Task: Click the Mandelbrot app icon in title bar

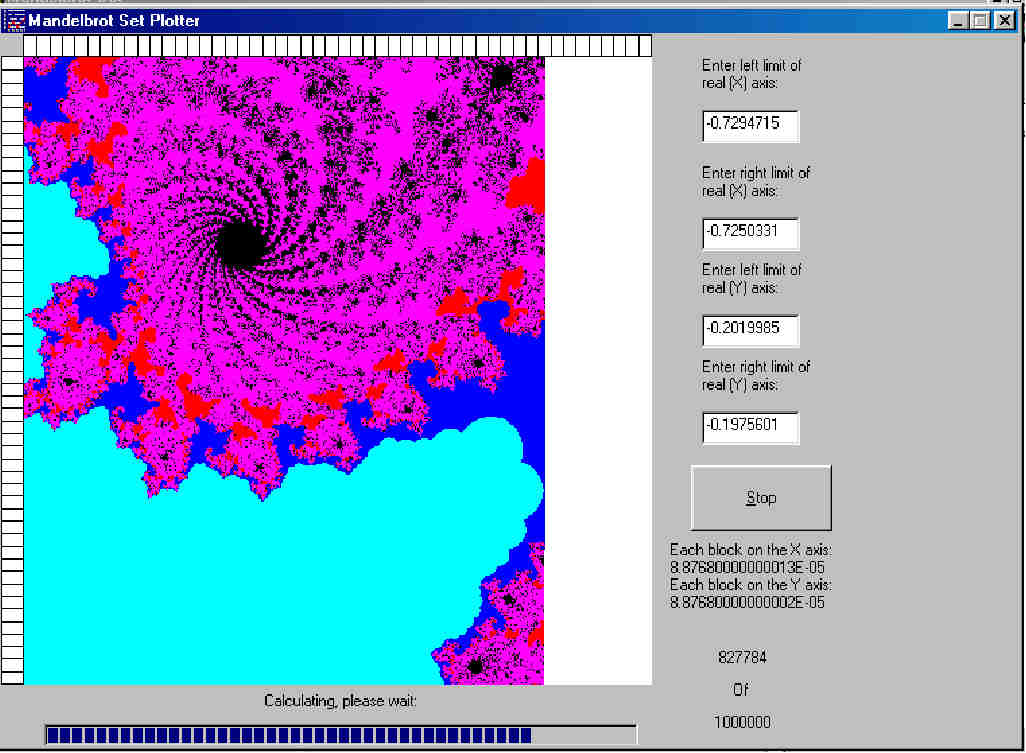Action: pyautogui.click(x=14, y=20)
